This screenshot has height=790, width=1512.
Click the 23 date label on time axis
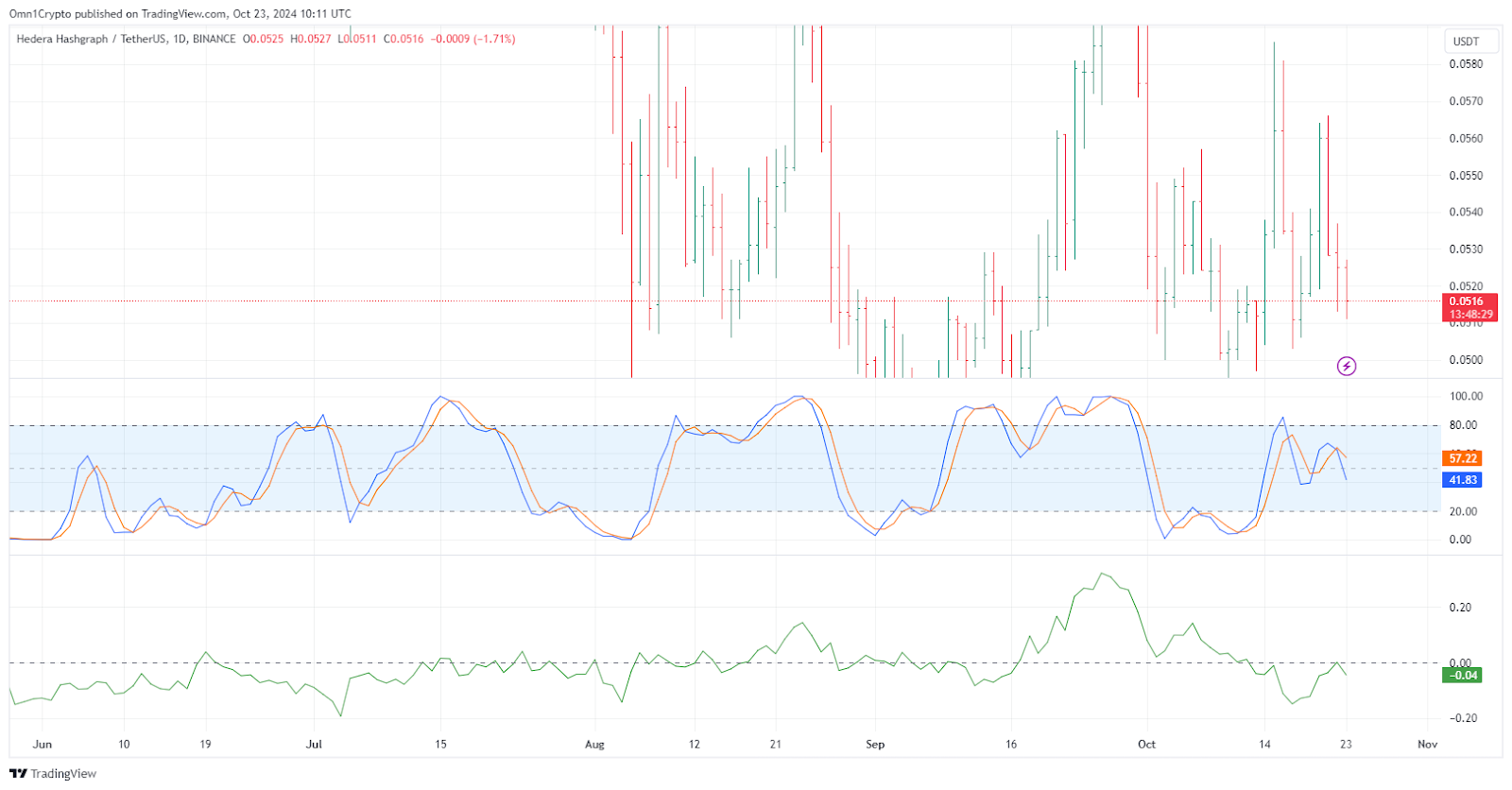point(1346,745)
